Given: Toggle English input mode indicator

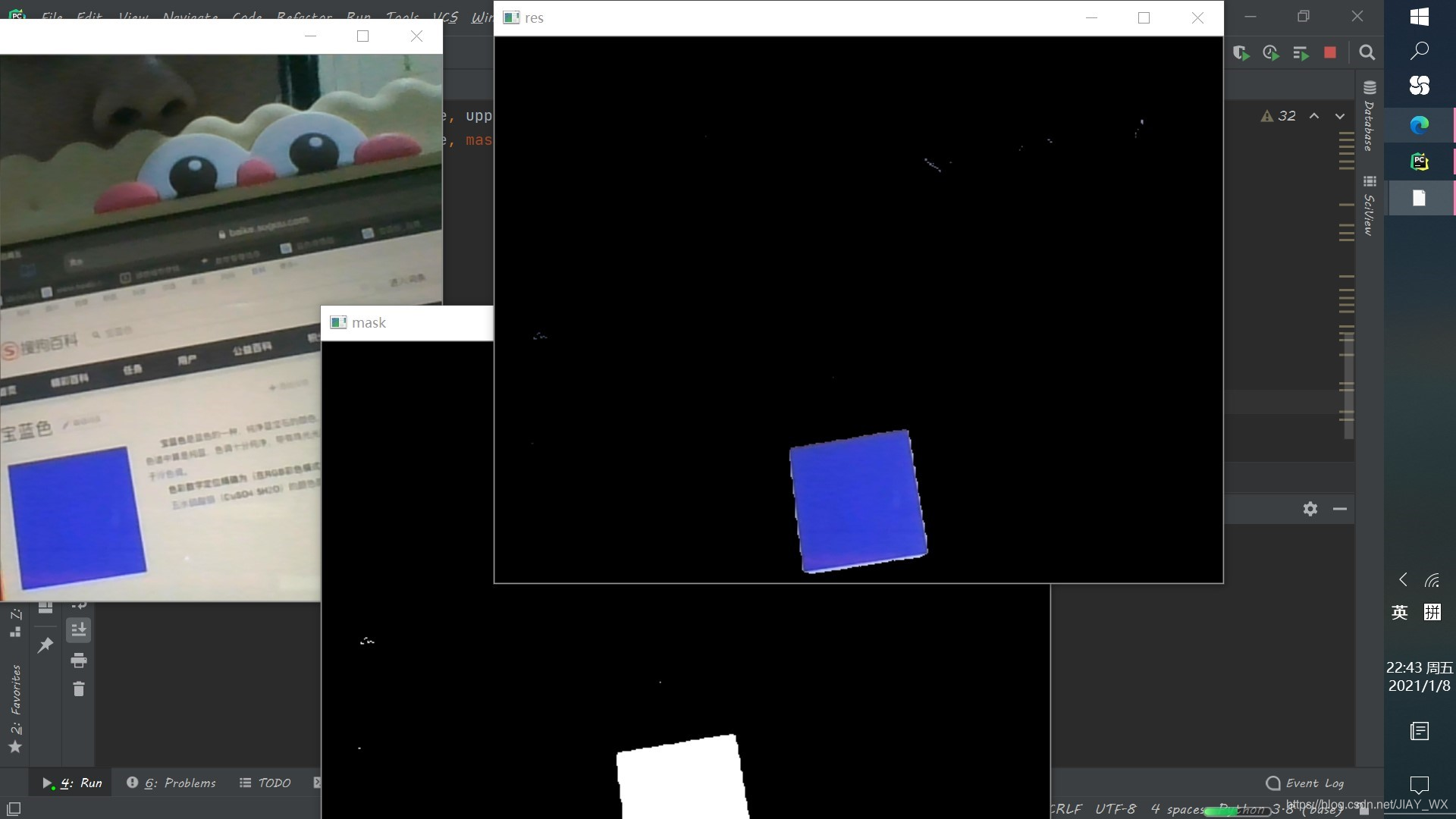Looking at the screenshot, I should tap(1400, 612).
